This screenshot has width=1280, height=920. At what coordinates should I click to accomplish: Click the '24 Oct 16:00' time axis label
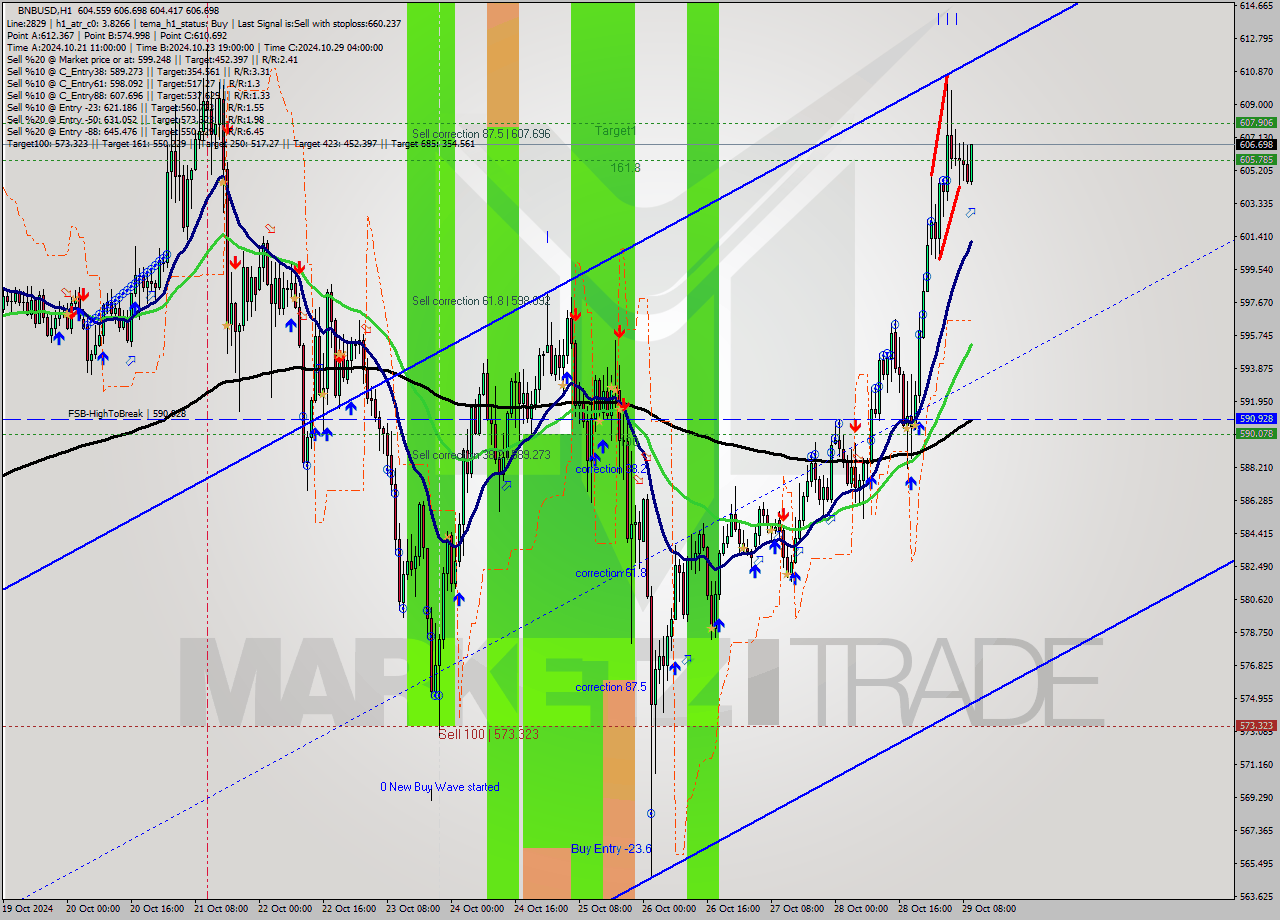coord(539,909)
